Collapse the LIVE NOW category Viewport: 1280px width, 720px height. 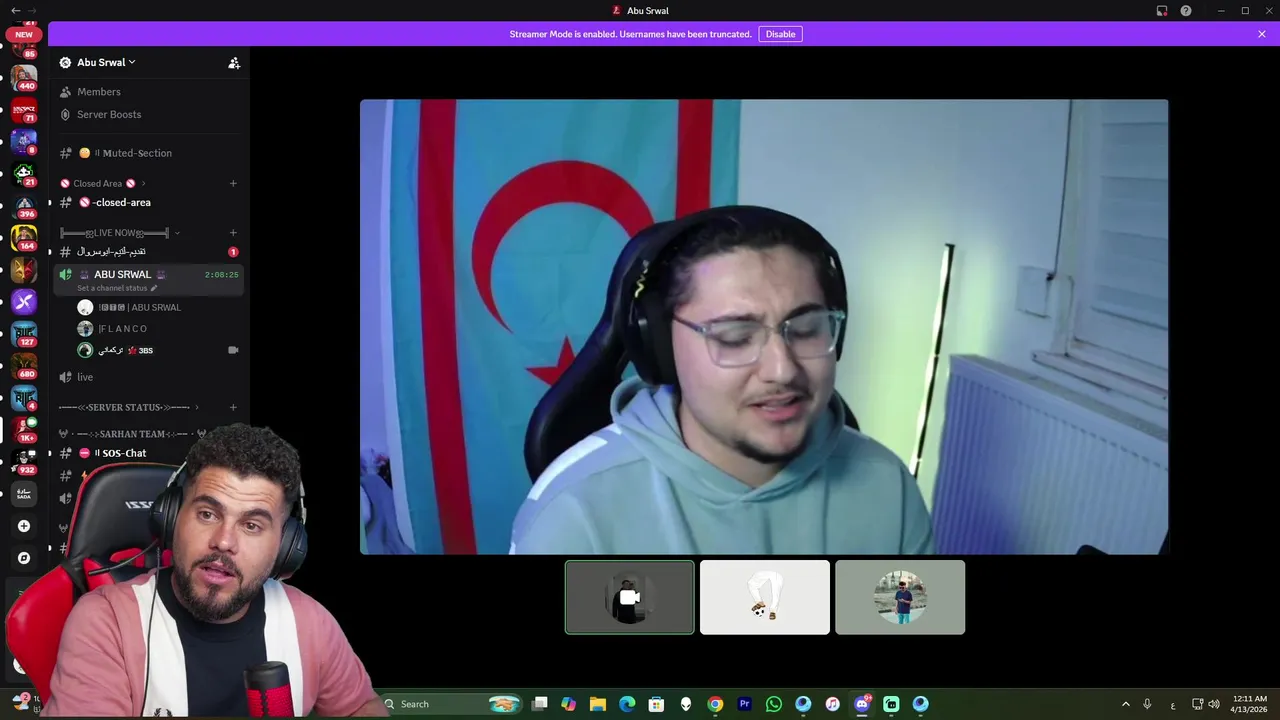[x=120, y=233]
